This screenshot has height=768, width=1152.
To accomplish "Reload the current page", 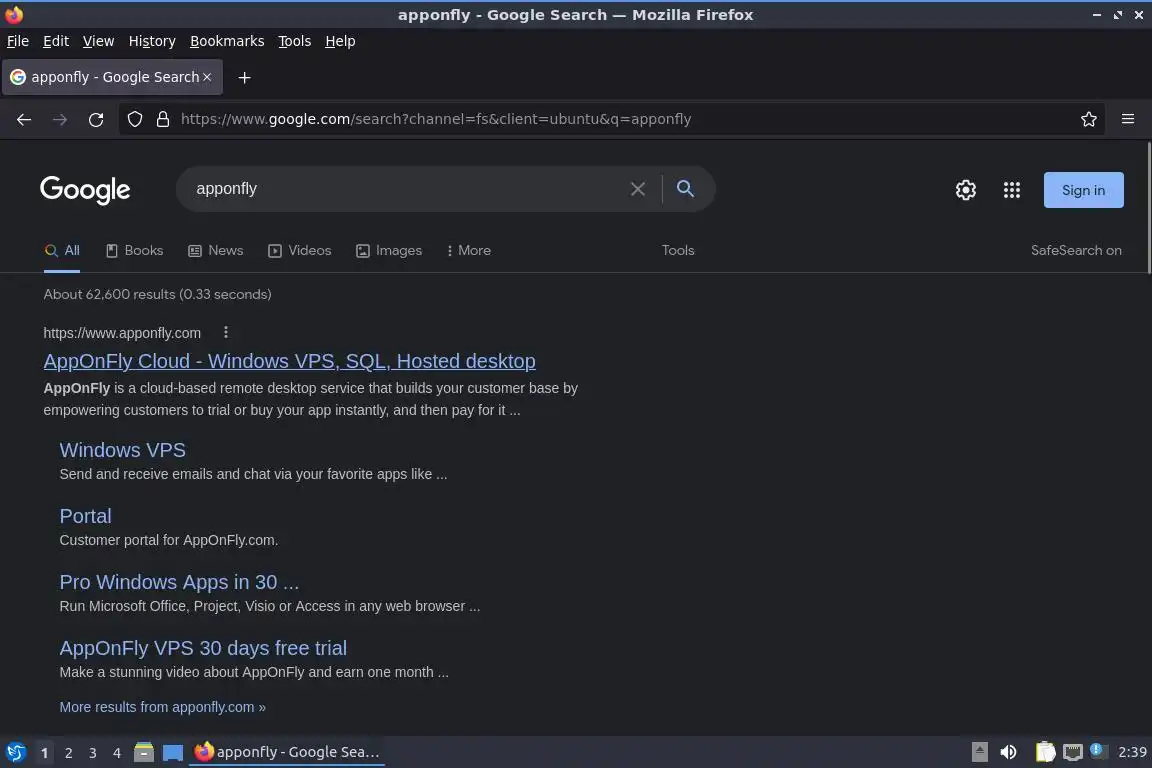I will pyautogui.click(x=96, y=119).
